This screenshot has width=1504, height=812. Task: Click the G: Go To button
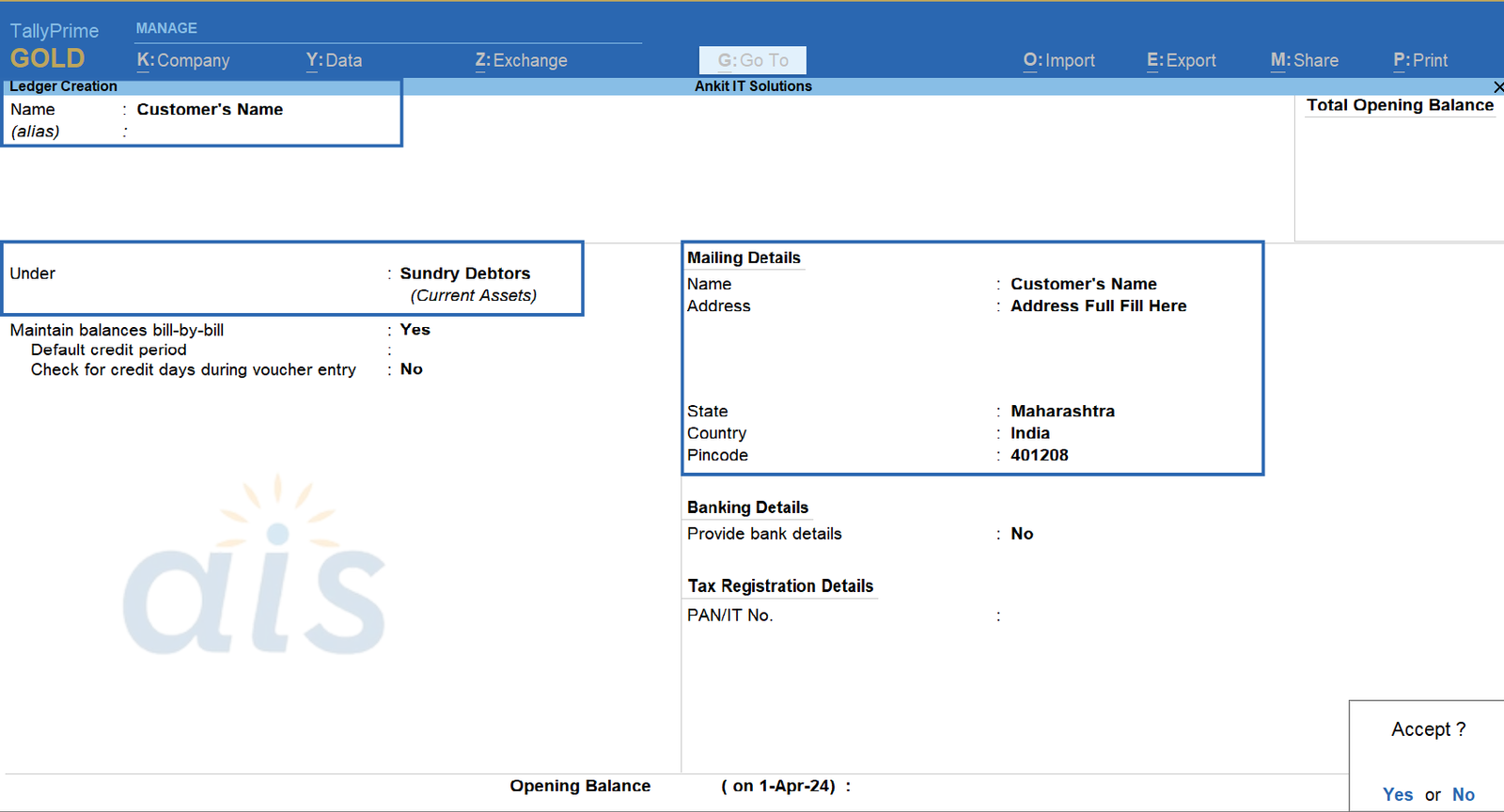click(x=753, y=60)
